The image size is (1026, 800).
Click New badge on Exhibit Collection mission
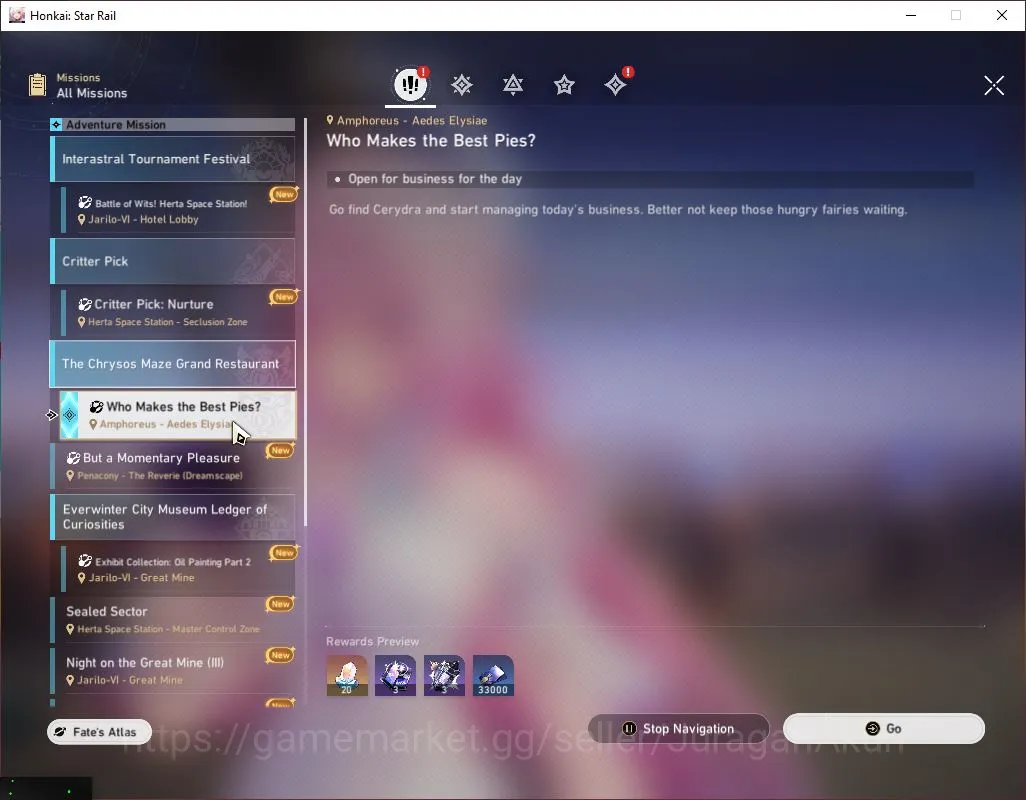point(284,553)
